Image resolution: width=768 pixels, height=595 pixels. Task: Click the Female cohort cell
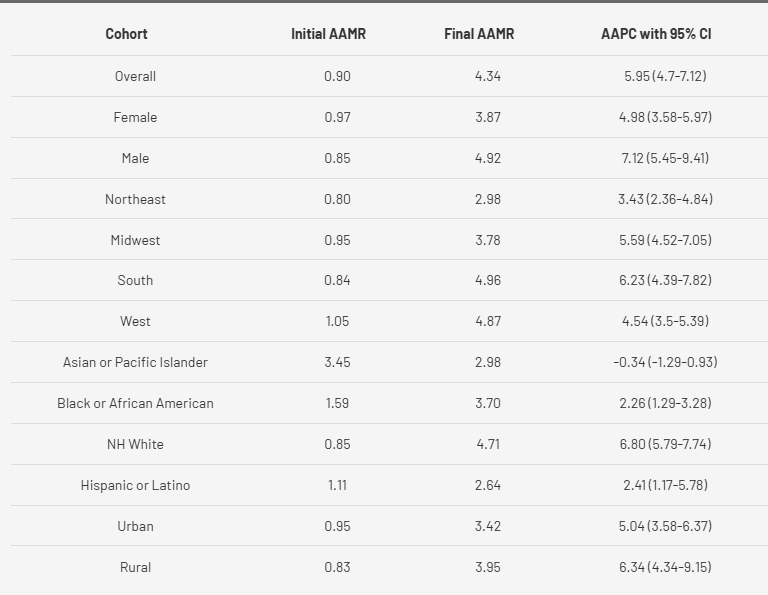[x=135, y=117]
